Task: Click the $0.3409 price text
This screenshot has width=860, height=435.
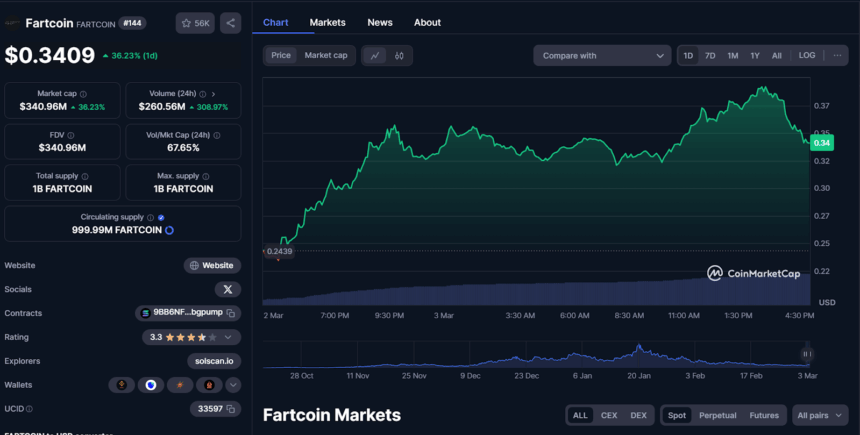Action: click(x=50, y=55)
